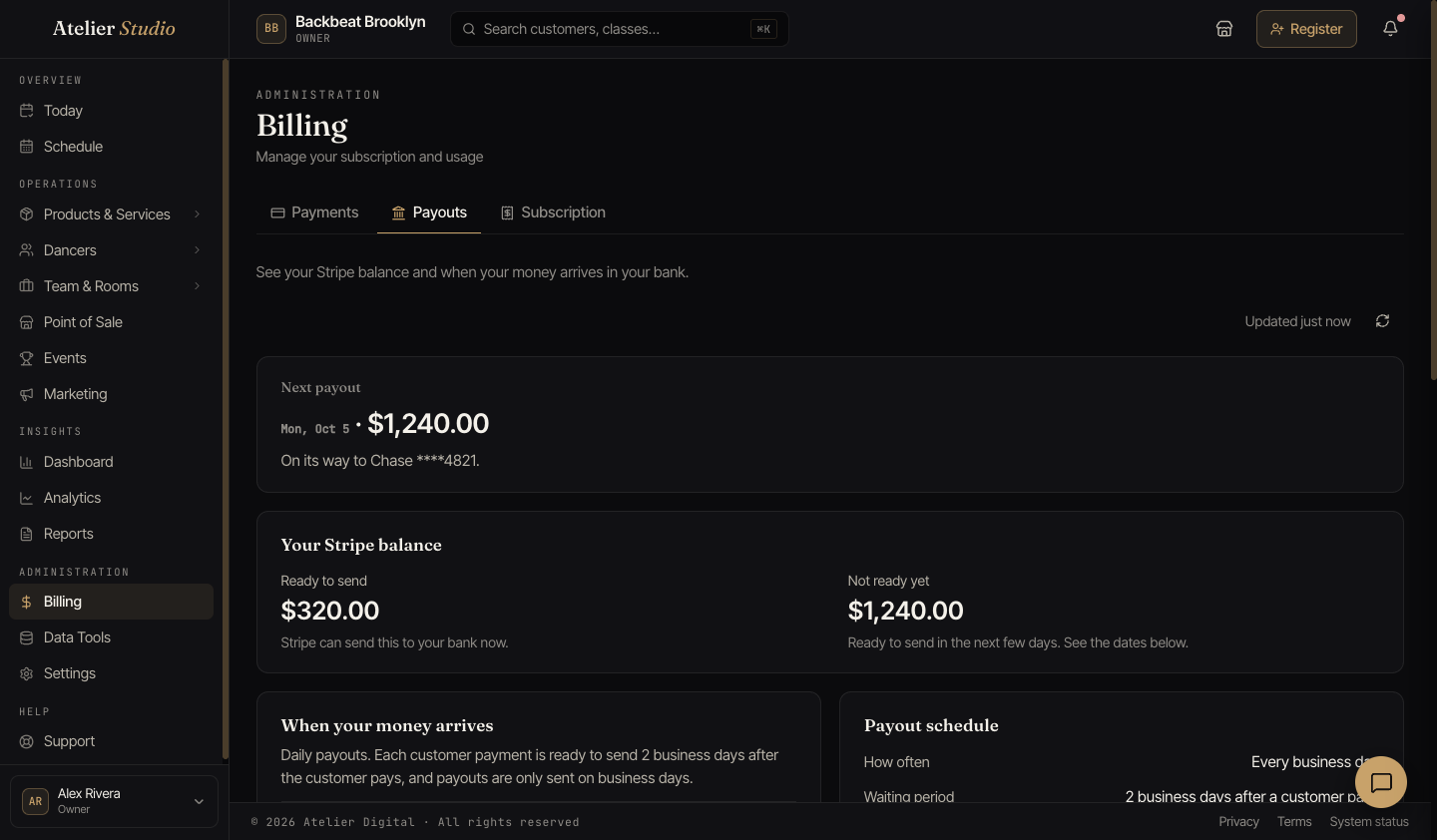Click the BB studio avatar badge

pyautogui.click(x=271, y=29)
